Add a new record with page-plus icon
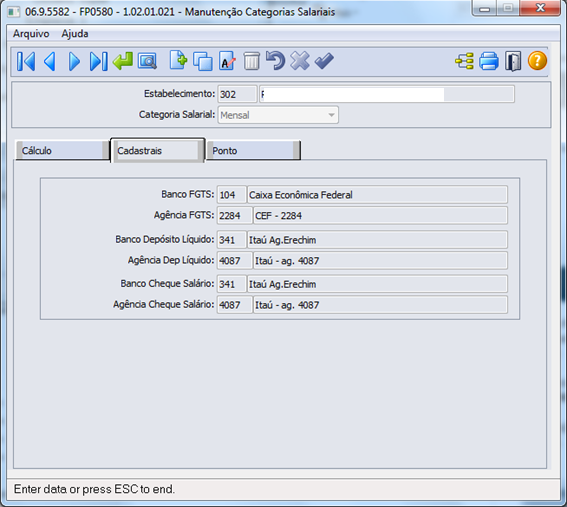Image resolution: width=567 pixels, height=507 pixels. click(178, 60)
